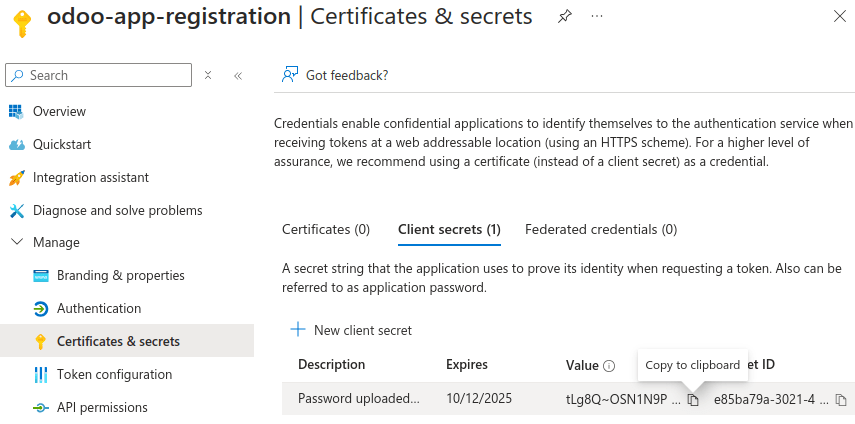Collapse the Manage section
The image size is (855, 424).
pos(17,242)
